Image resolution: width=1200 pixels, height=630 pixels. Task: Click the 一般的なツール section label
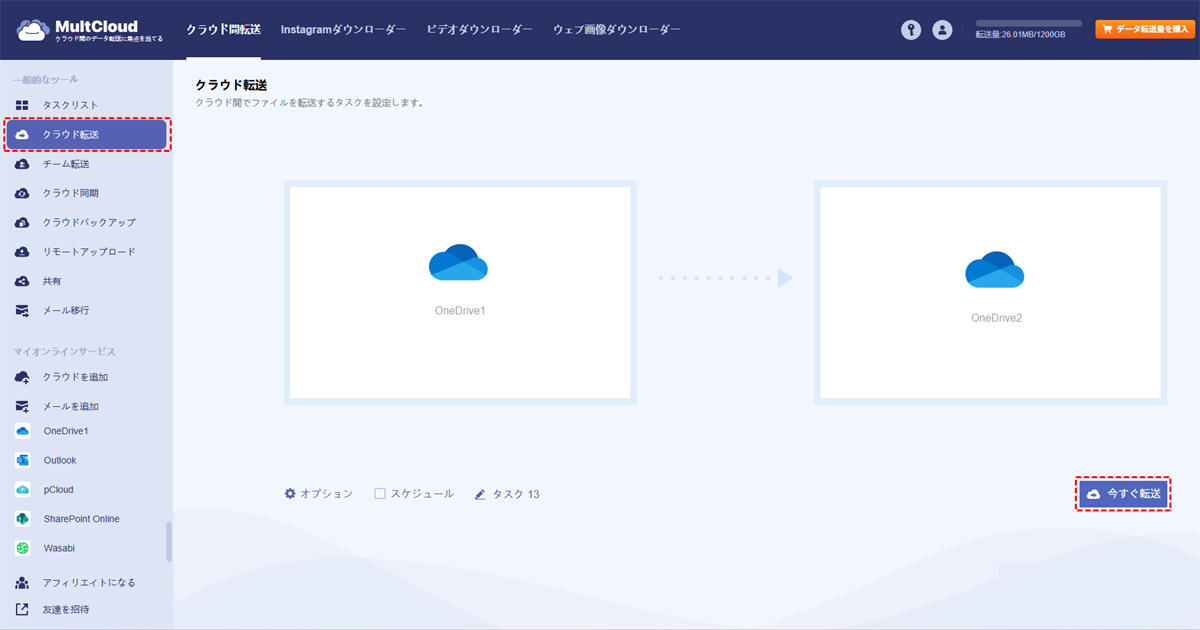46,79
